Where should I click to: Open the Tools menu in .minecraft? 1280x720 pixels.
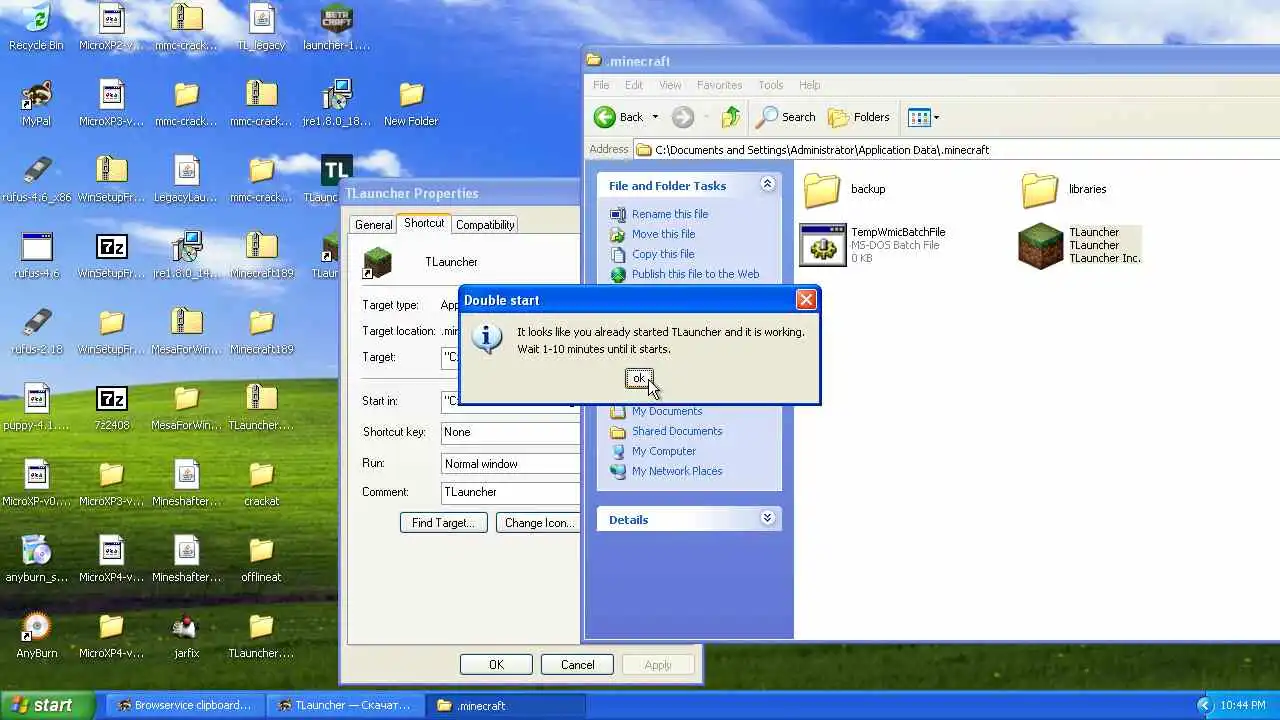click(770, 85)
